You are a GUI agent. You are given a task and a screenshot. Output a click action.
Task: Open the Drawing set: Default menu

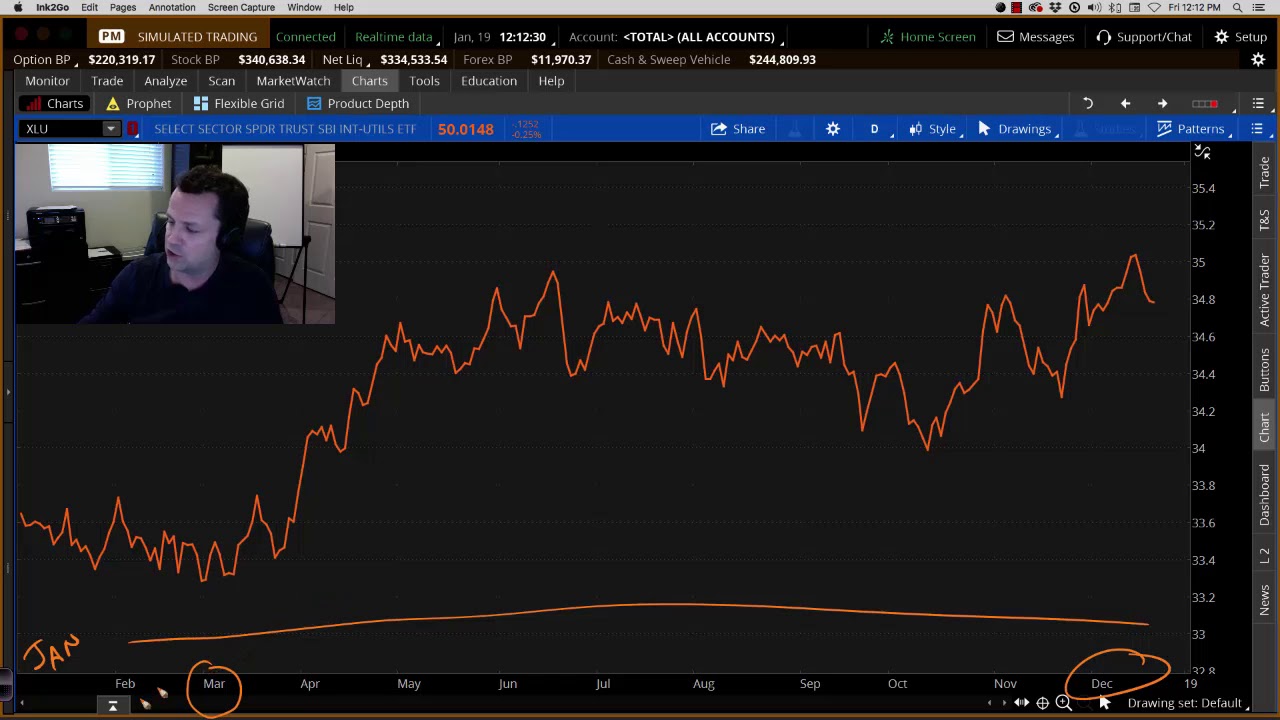click(x=1187, y=703)
